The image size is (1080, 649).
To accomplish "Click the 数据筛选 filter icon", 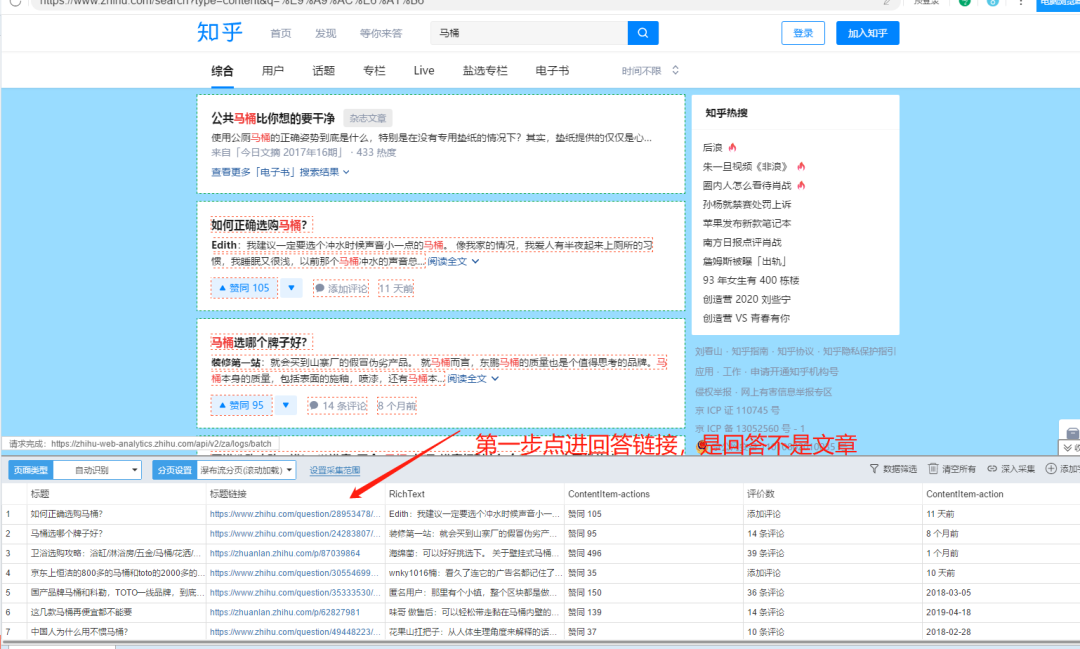I will [875, 468].
